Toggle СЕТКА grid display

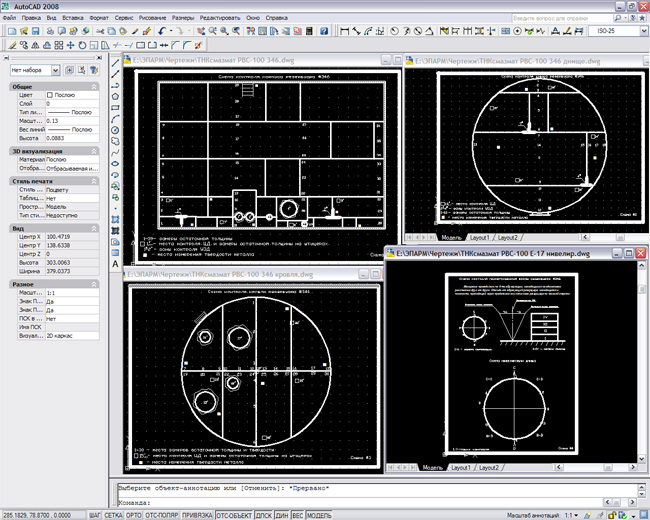click(x=114, y=514)
